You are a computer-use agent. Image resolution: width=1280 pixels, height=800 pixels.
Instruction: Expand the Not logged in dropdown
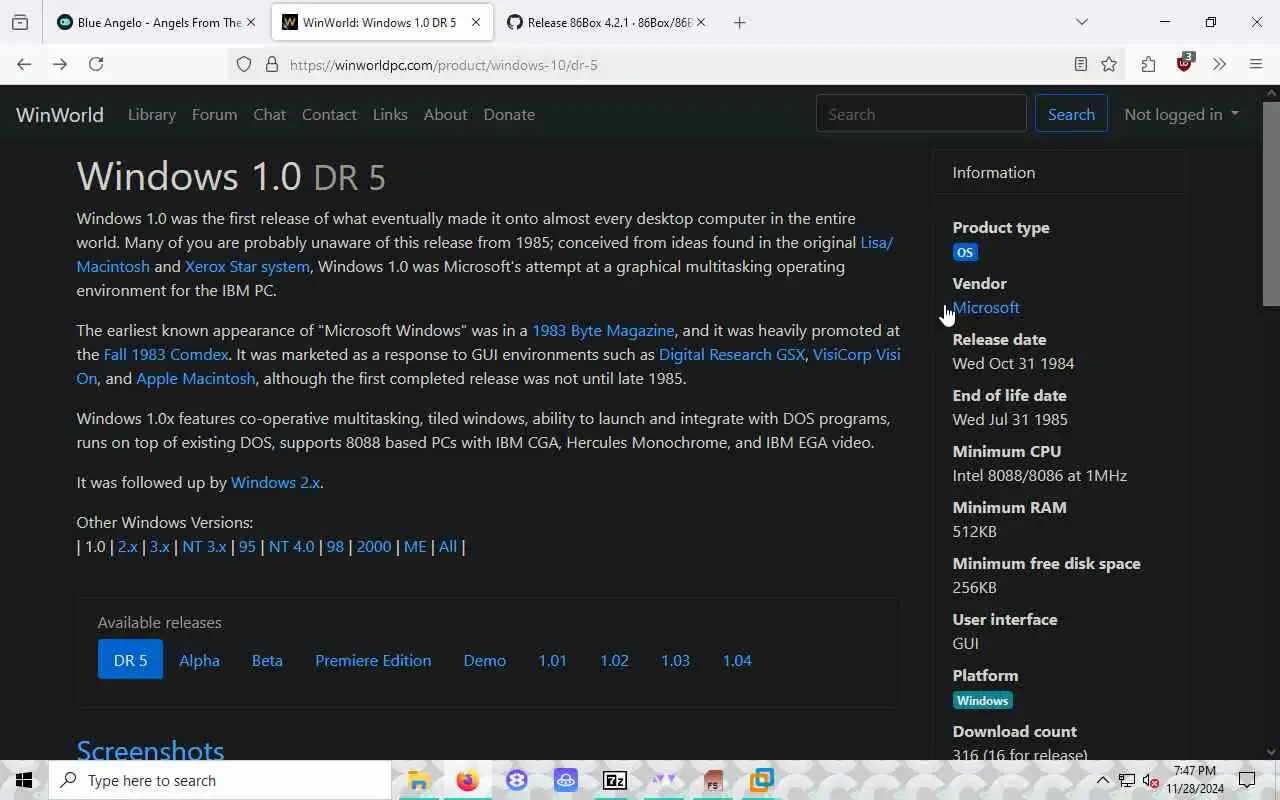point(1181,114)
